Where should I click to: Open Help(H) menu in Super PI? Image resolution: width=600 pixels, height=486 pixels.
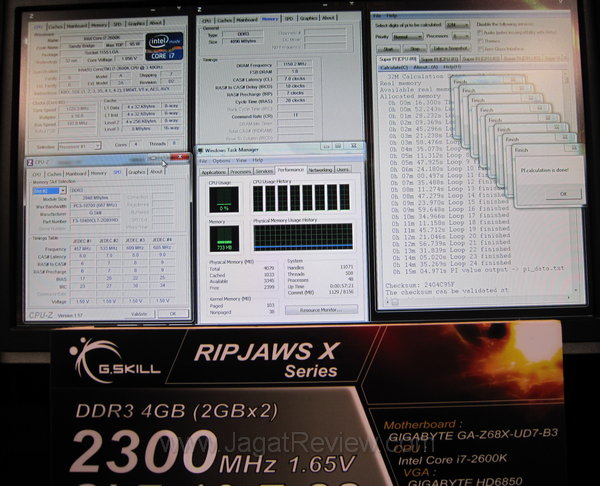[452, 67]
